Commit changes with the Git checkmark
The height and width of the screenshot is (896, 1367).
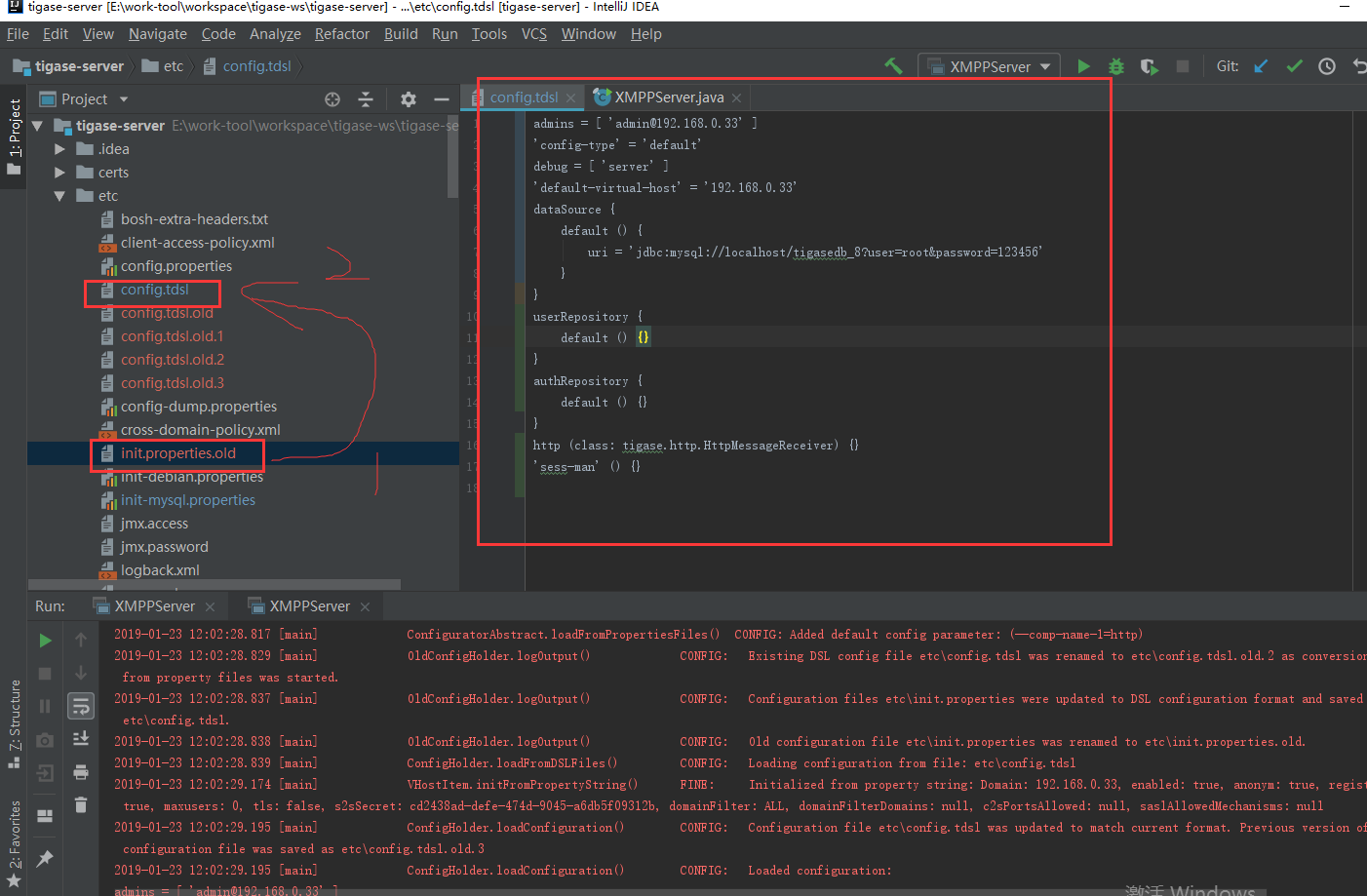(1294, 66)
